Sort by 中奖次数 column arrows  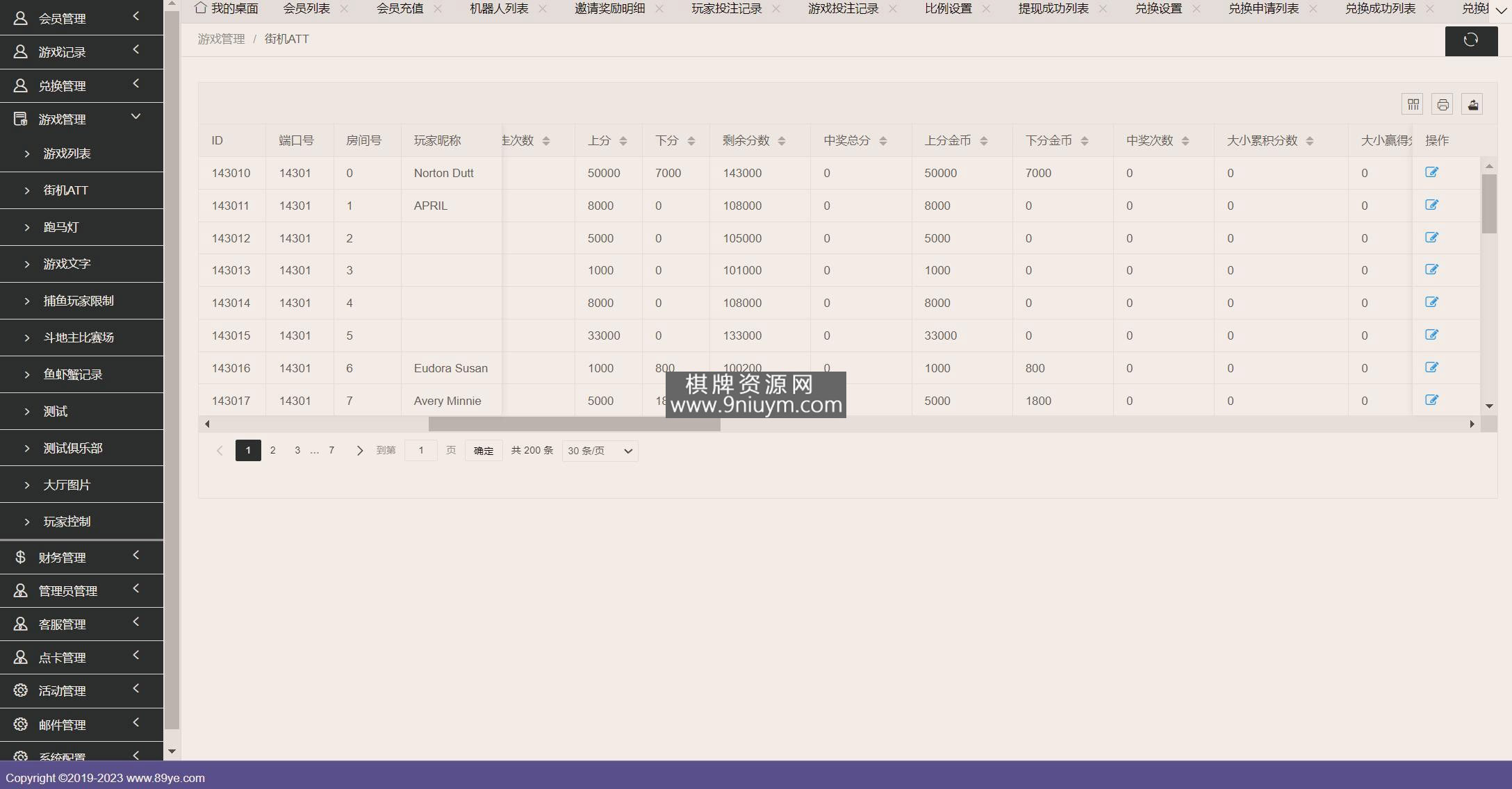1185,141
